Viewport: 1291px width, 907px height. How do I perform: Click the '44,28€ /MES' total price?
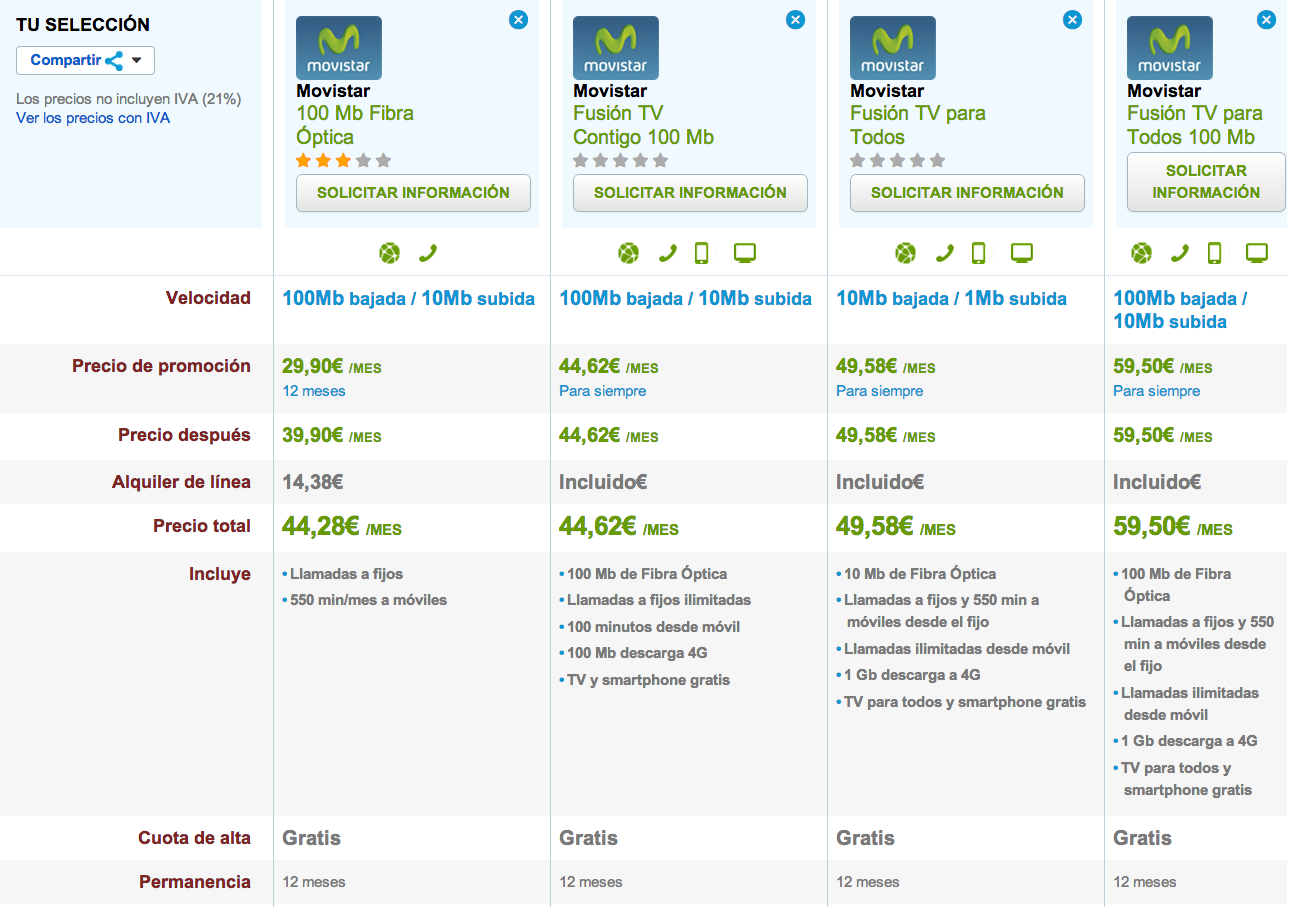[342, 527]
